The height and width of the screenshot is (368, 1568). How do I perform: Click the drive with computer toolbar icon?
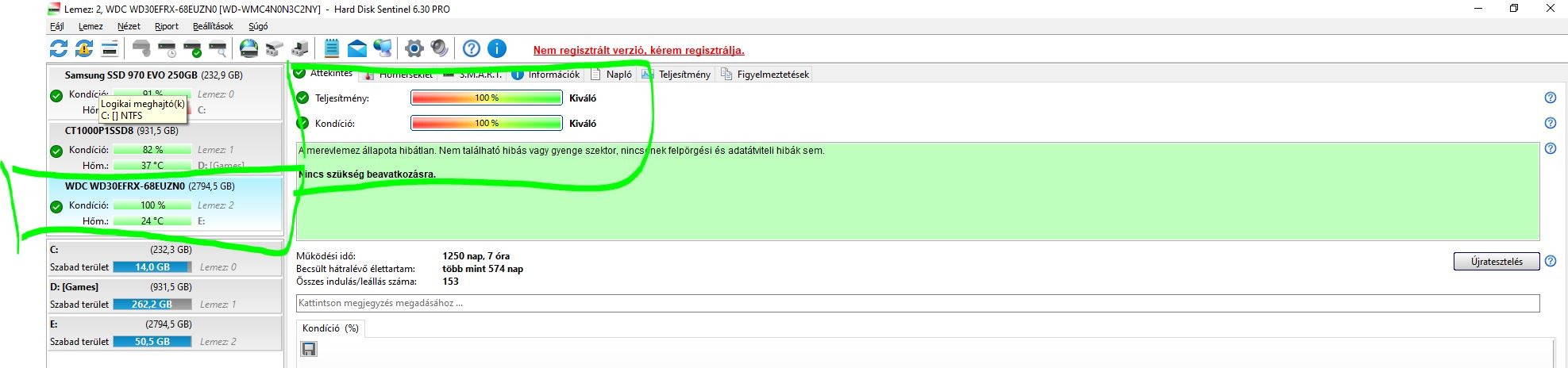[x=300, y=48]
